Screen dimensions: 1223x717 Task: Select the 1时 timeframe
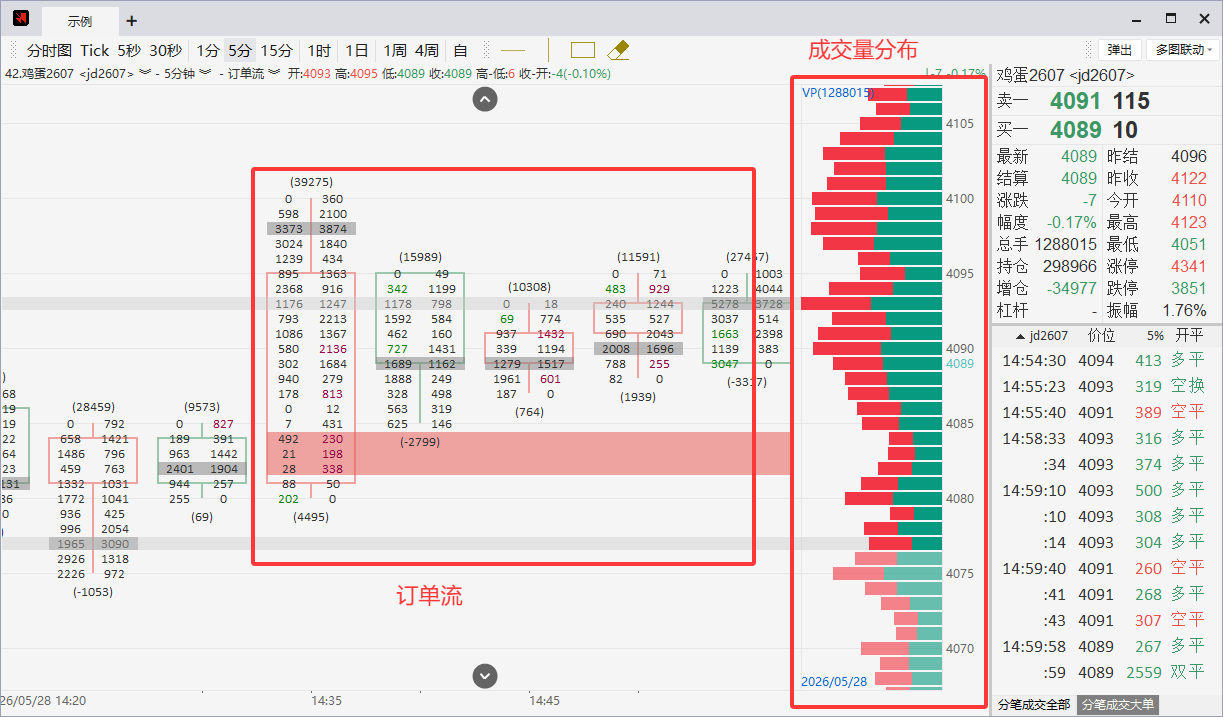[x=319, y=50]
